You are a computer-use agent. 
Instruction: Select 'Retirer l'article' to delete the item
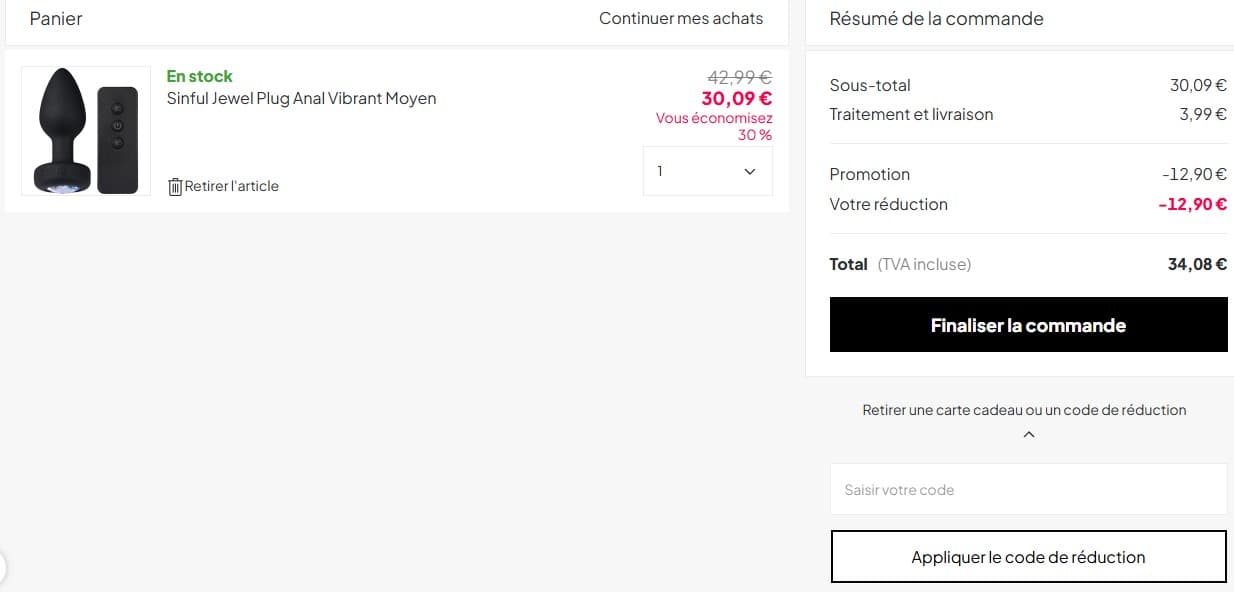click(x=232, y=186)
